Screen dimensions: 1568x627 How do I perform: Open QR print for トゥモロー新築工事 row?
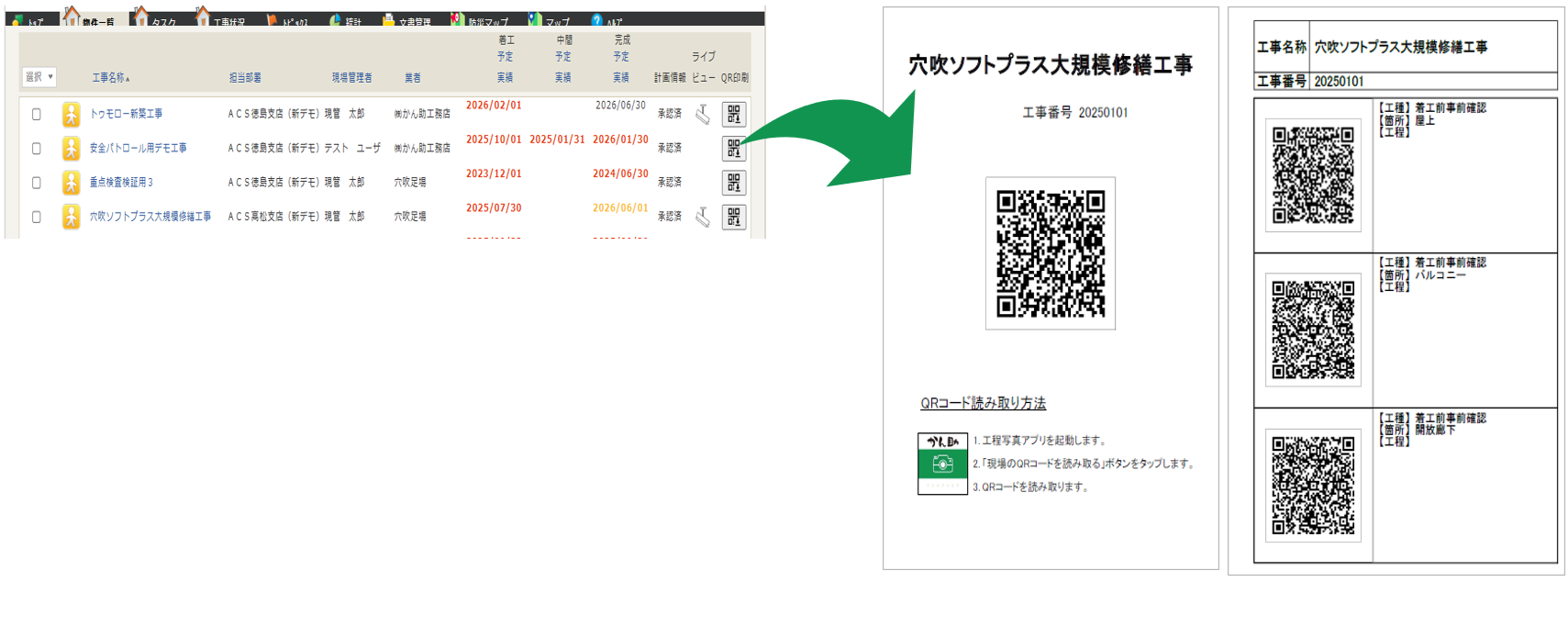click(x=733, y=114)
